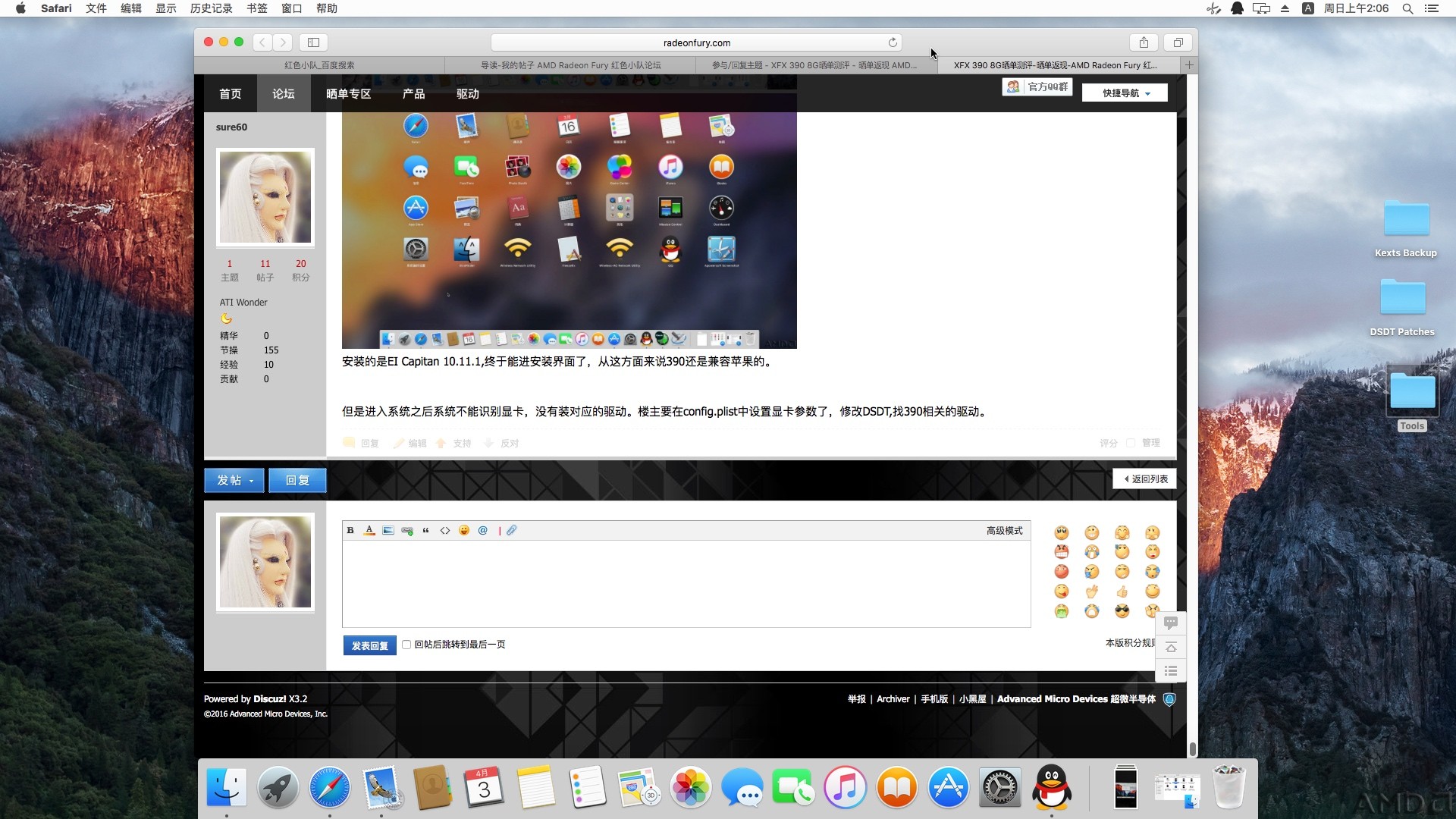Open the smiley picker in the editor toolbar
This screenshot has height=819, width=1456.
pyautogui.click(x=464, y=531)
